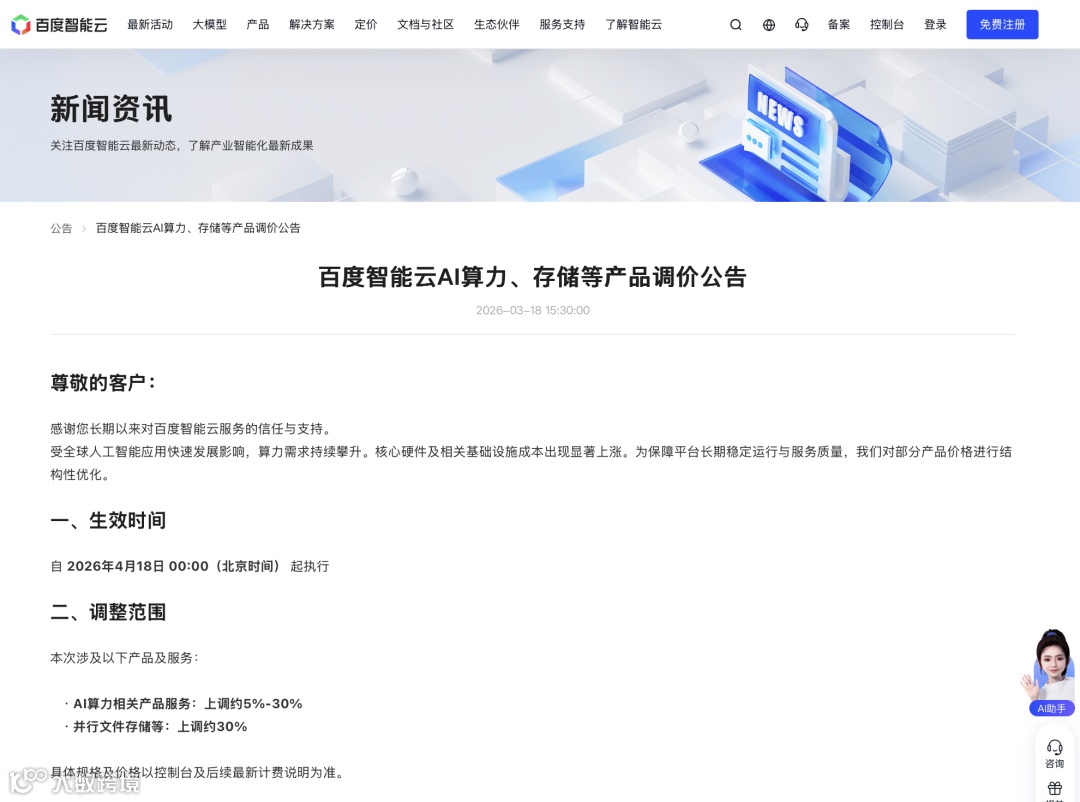The width and height of the screenshot is (1080, 802).
Task: Click line 本次涉及以下产品及服务
Action: [x=124, y=658]
